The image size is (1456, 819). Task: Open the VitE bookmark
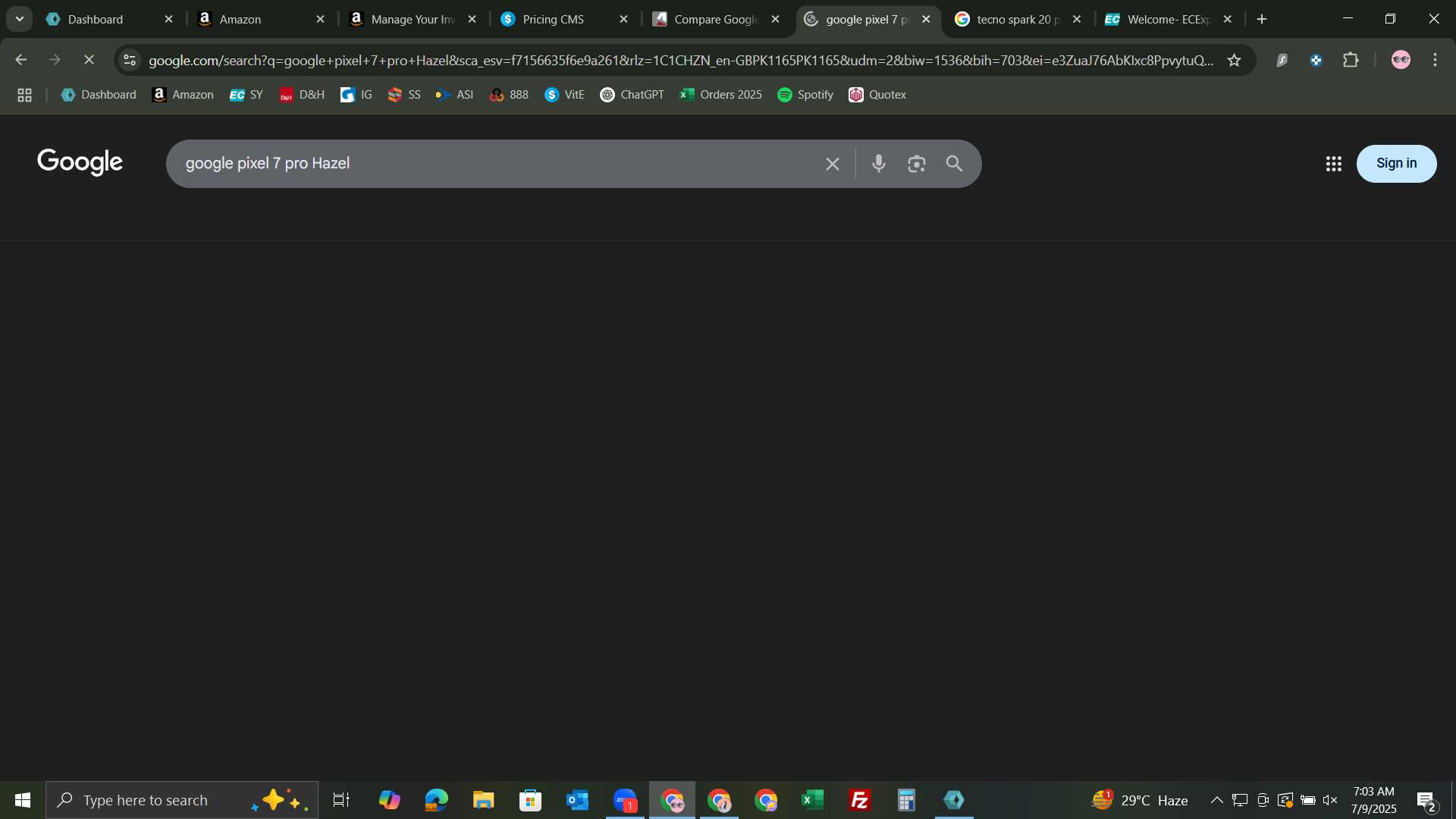click(565, 95)
